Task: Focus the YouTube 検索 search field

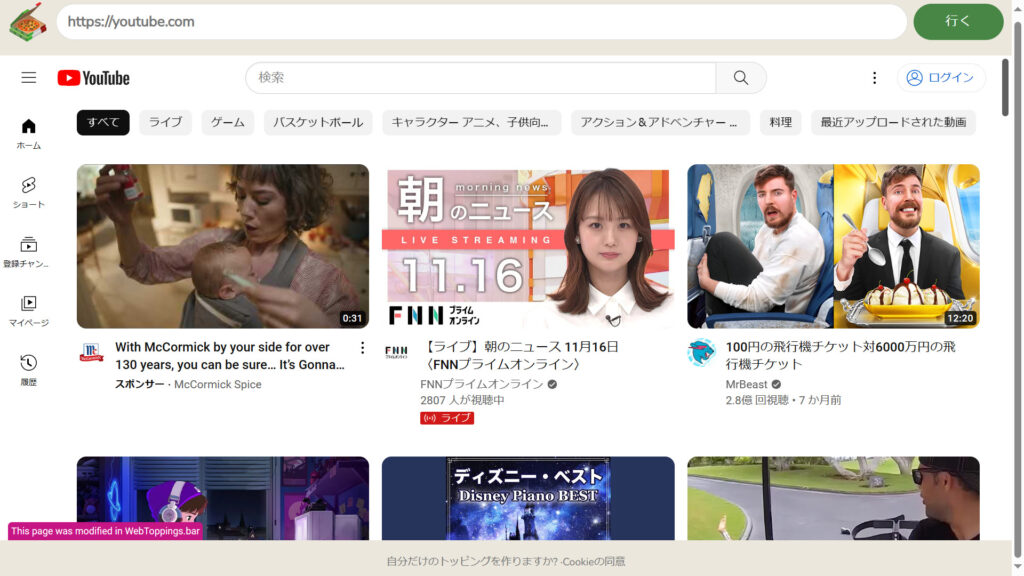Action: 481,78
